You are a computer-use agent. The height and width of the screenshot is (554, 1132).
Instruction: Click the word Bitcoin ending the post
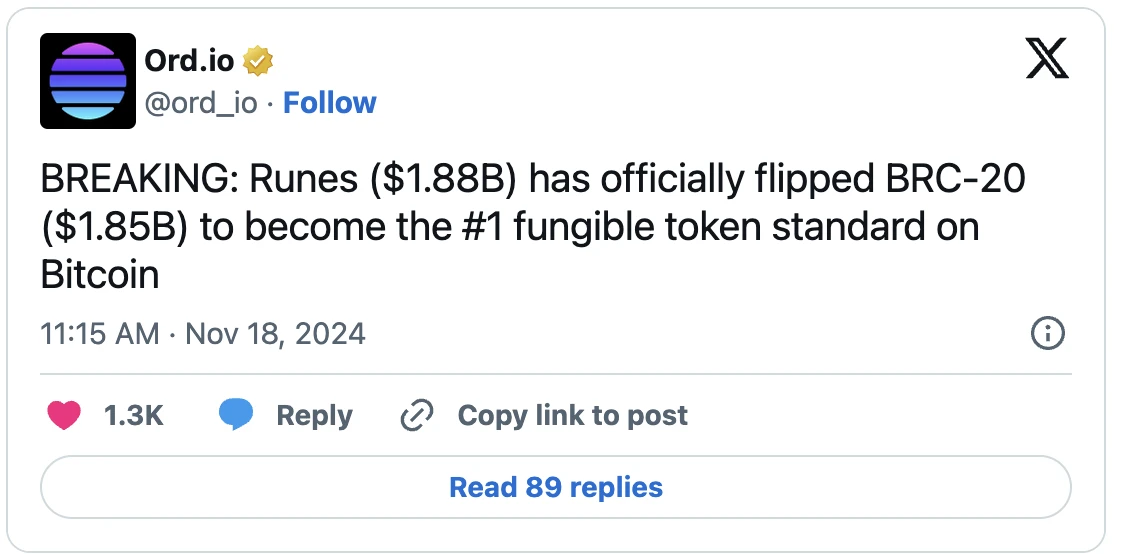100,276
